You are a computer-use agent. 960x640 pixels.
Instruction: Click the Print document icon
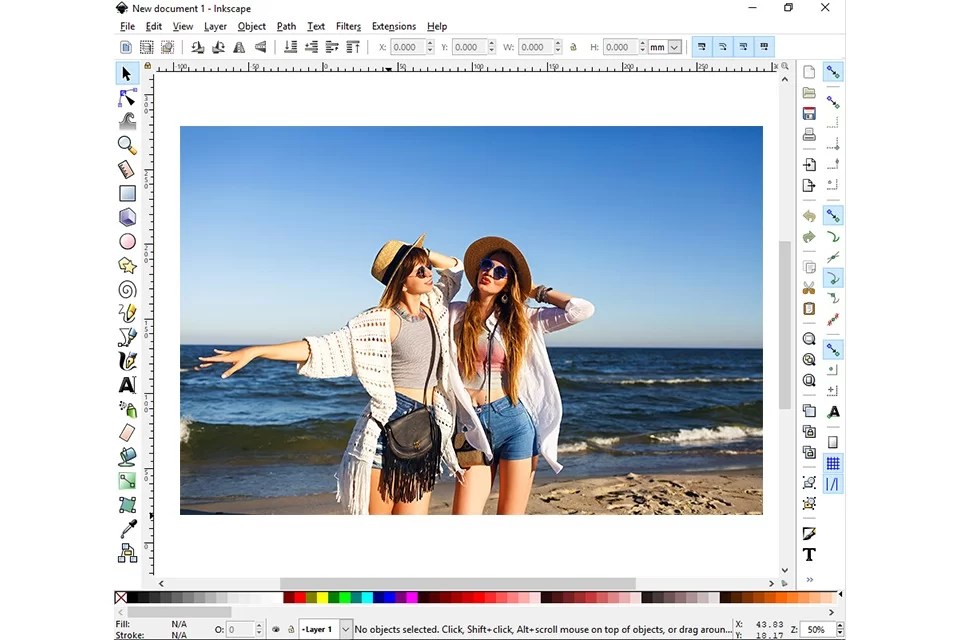[809, 134]
